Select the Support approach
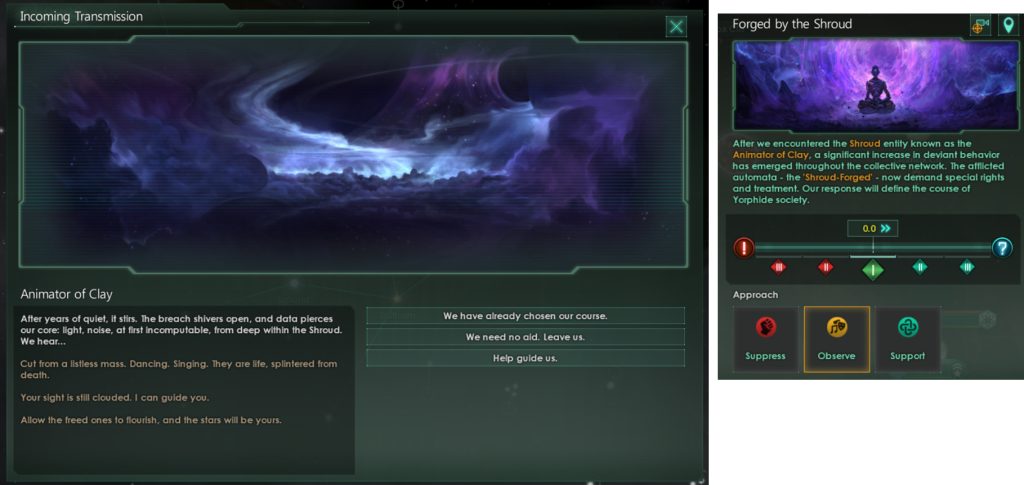The width and height of the screenshot is (1024, 485). click(x=908, y=339)
